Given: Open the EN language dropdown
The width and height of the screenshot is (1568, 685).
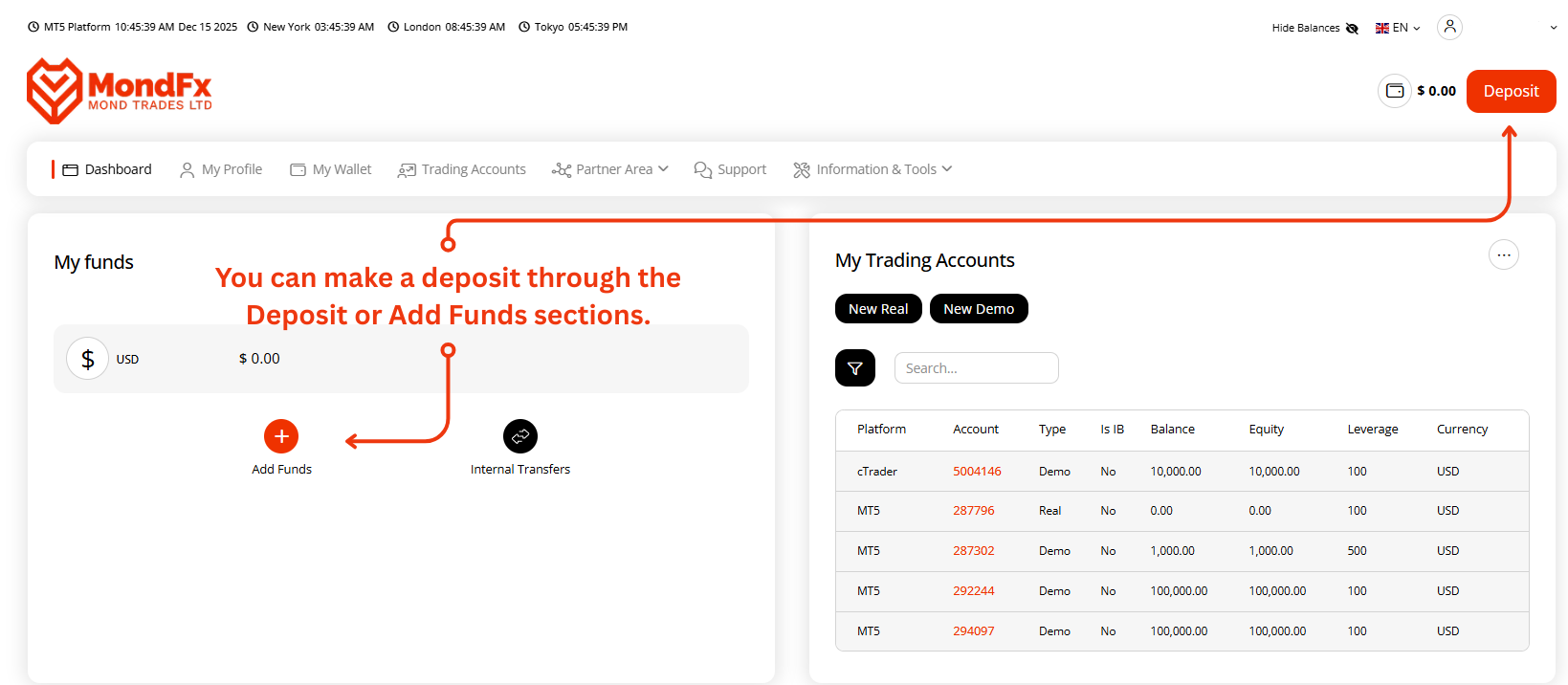Looking at the screenshot, I should click(1398, 28).
